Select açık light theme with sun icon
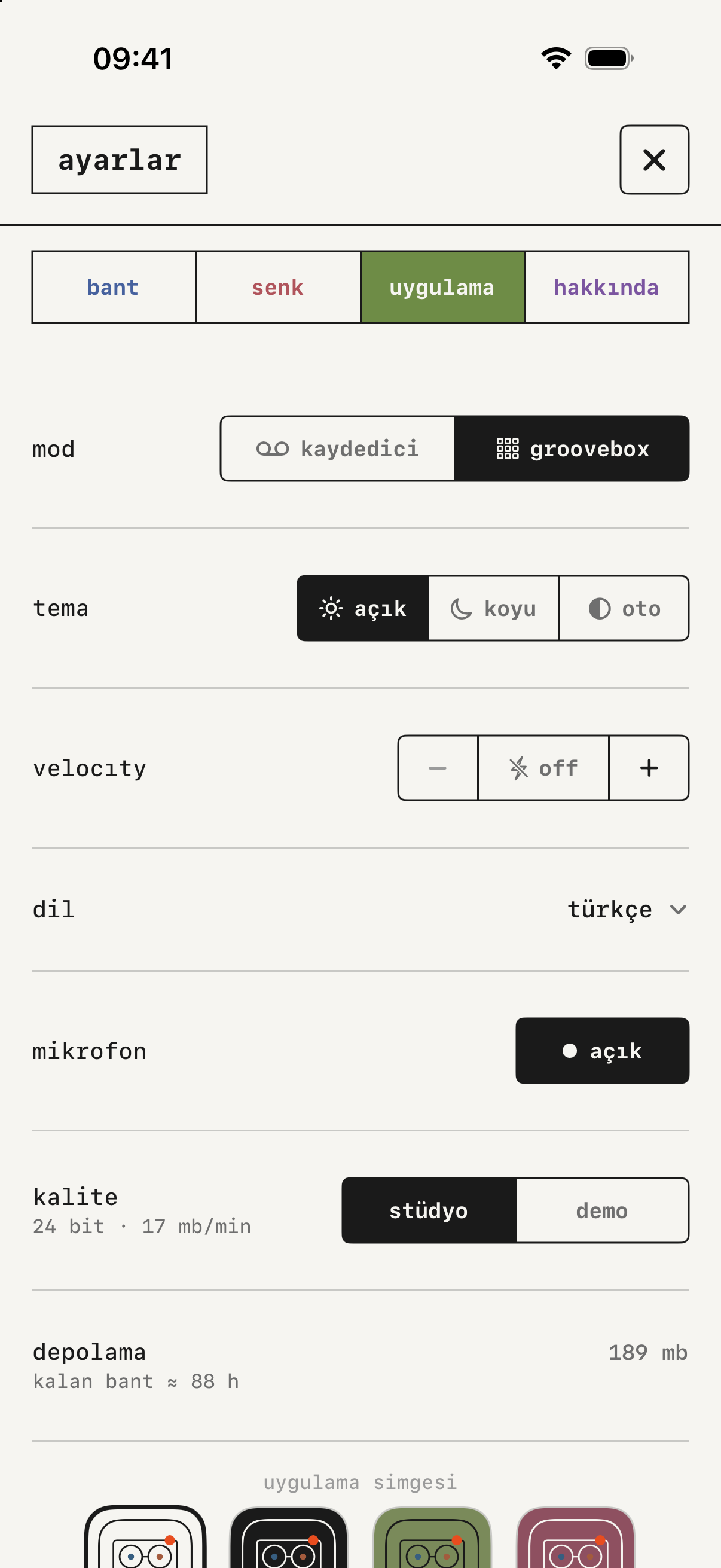Image resolution: width=721 pixels, height=1568 pixels. click(363, 608)
